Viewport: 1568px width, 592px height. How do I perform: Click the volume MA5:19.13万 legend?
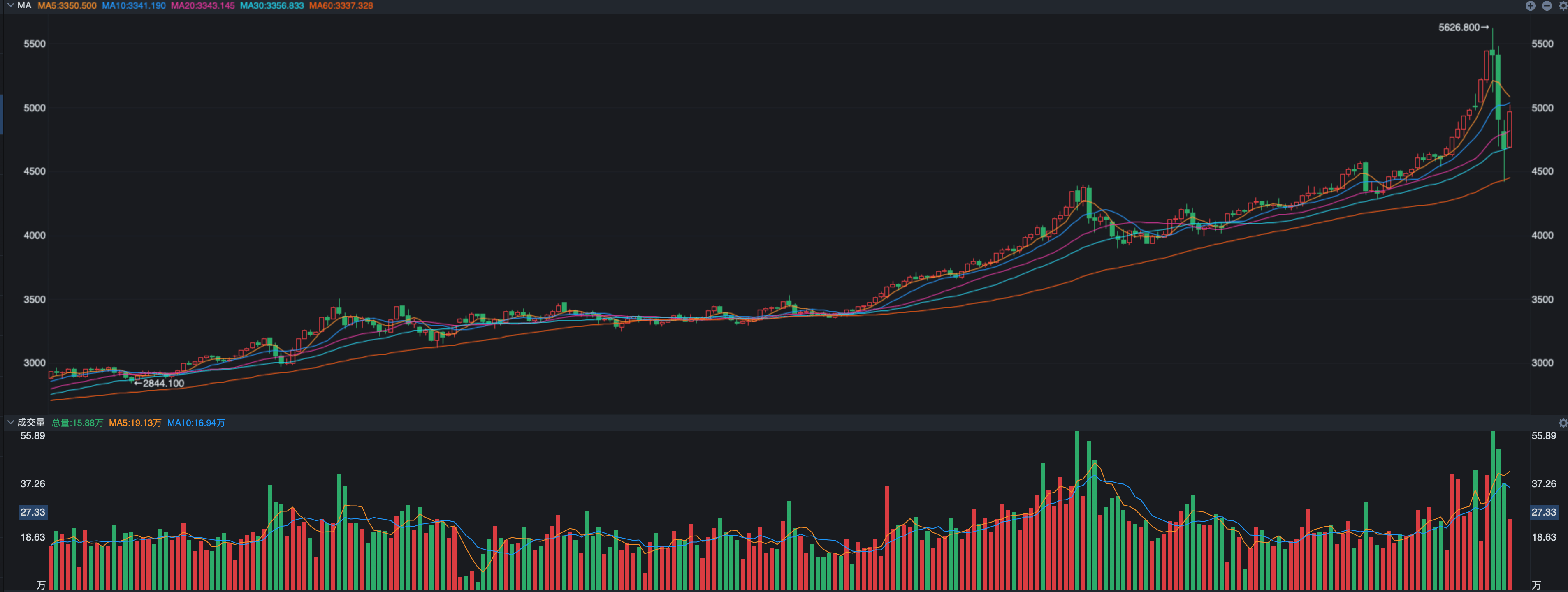coord(135,423)
